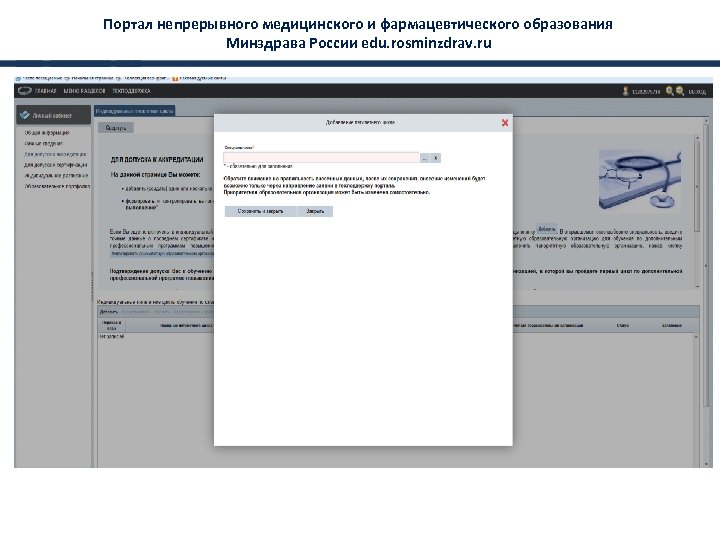Image resolution: width=720 pixels, height=540 pixels.
Task: Click the user profile icon in the top bar
Action: [x=625, y=91]
